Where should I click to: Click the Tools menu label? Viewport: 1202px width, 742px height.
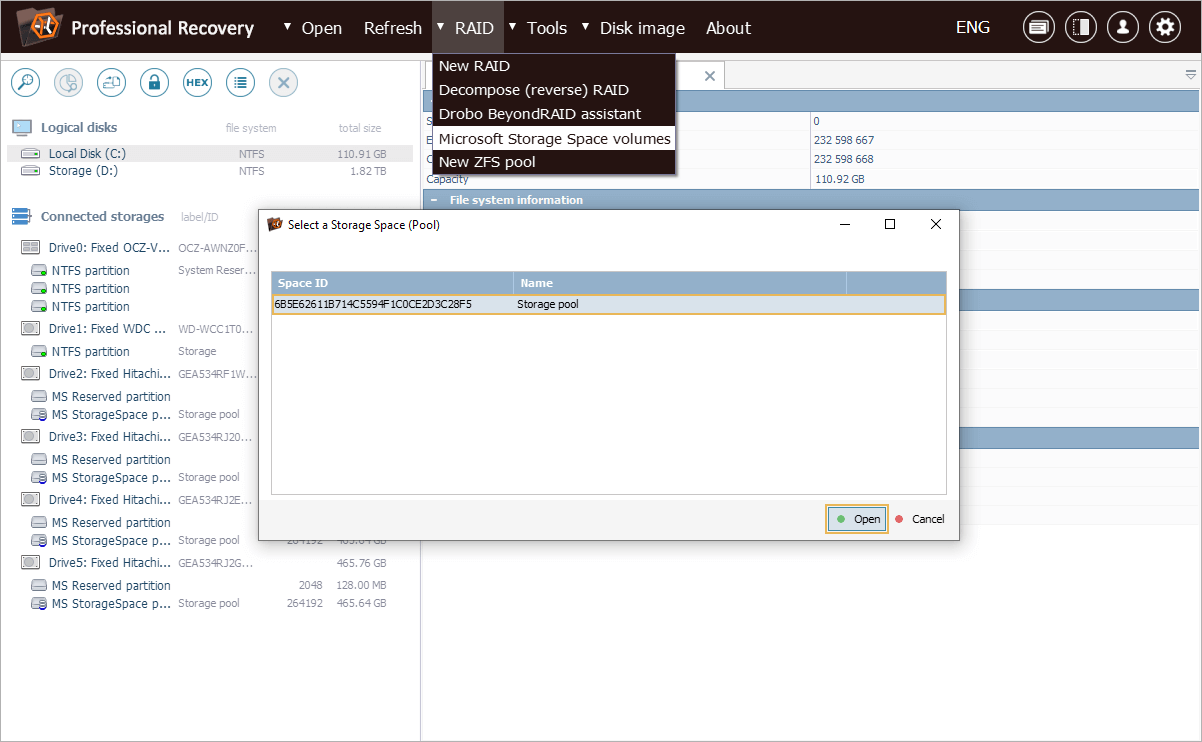547,28
